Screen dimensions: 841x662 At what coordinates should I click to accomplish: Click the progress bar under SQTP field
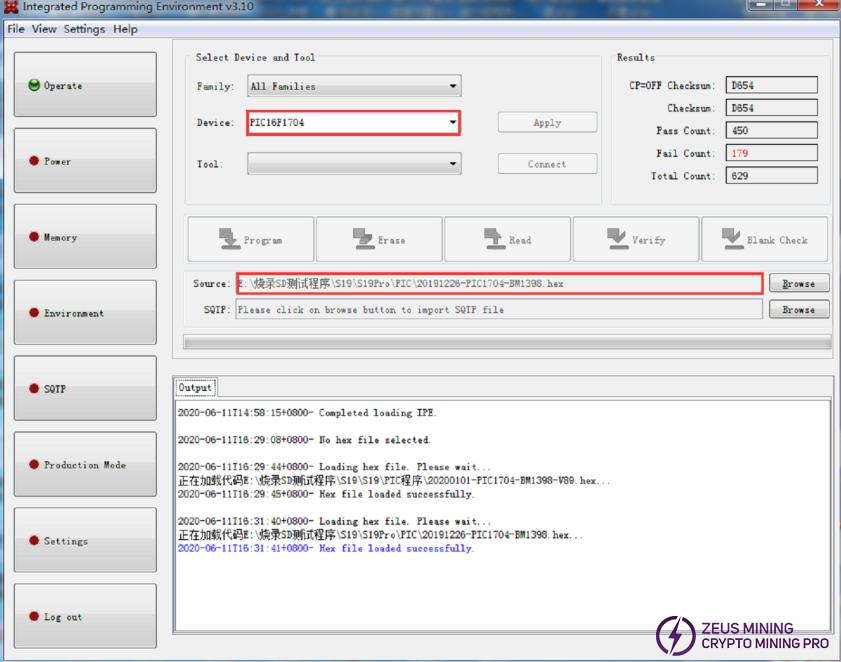(x=506, y=342)
